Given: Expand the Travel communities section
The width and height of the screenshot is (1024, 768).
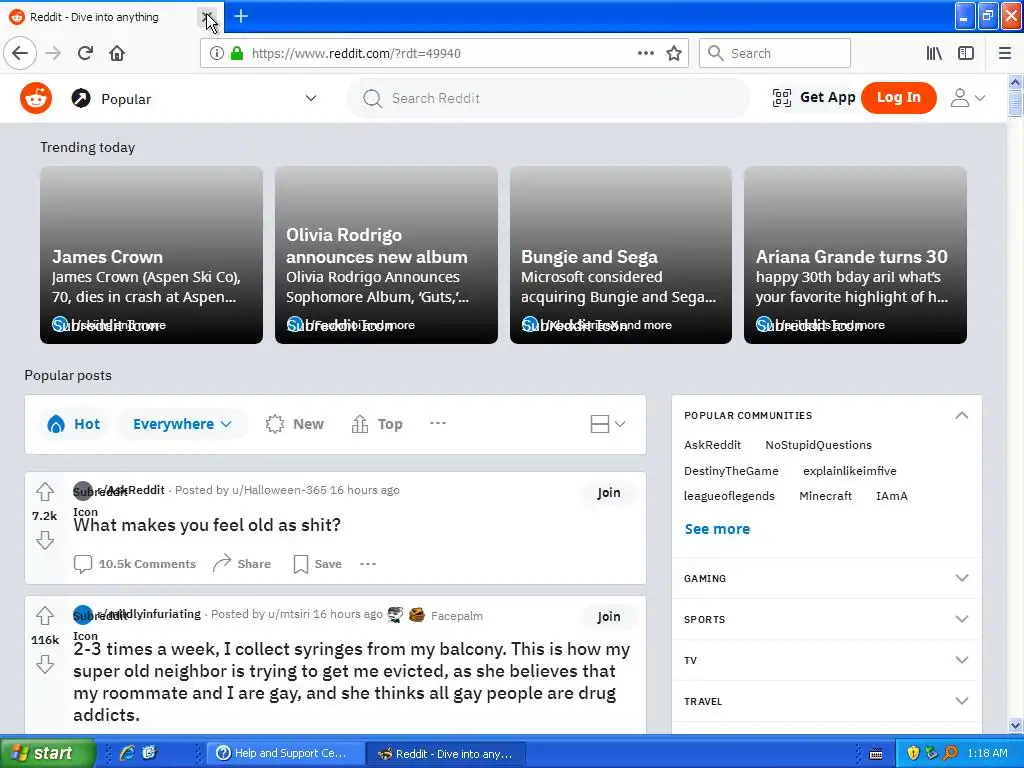Looking at the screenshot, I should [961, 701].
